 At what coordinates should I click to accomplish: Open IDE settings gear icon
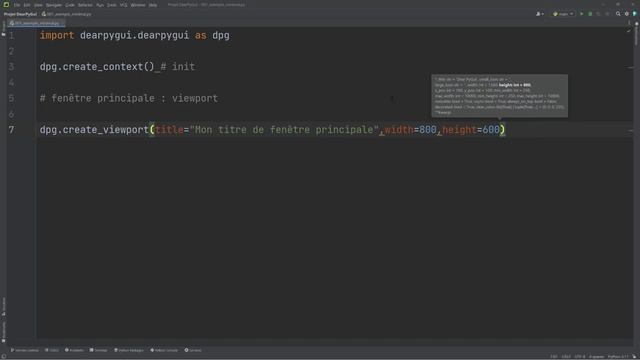(x=627, y=14)
